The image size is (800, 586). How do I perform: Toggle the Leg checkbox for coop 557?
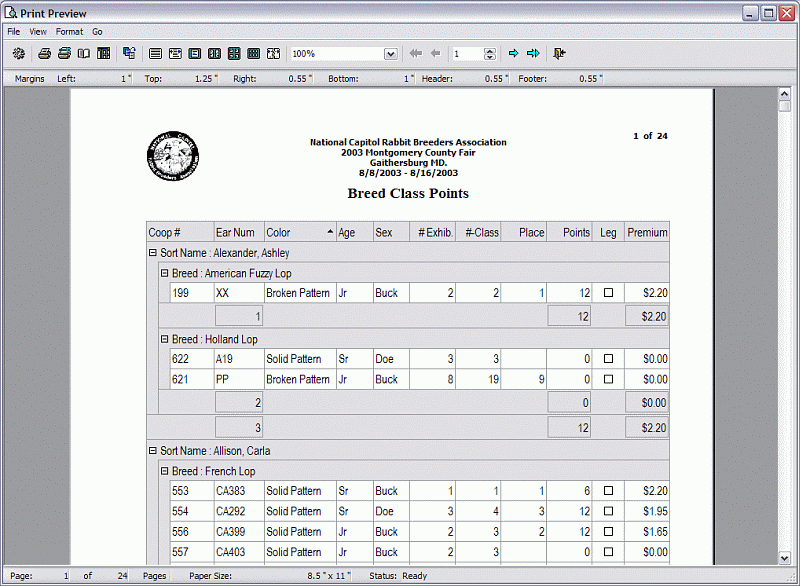608,552
